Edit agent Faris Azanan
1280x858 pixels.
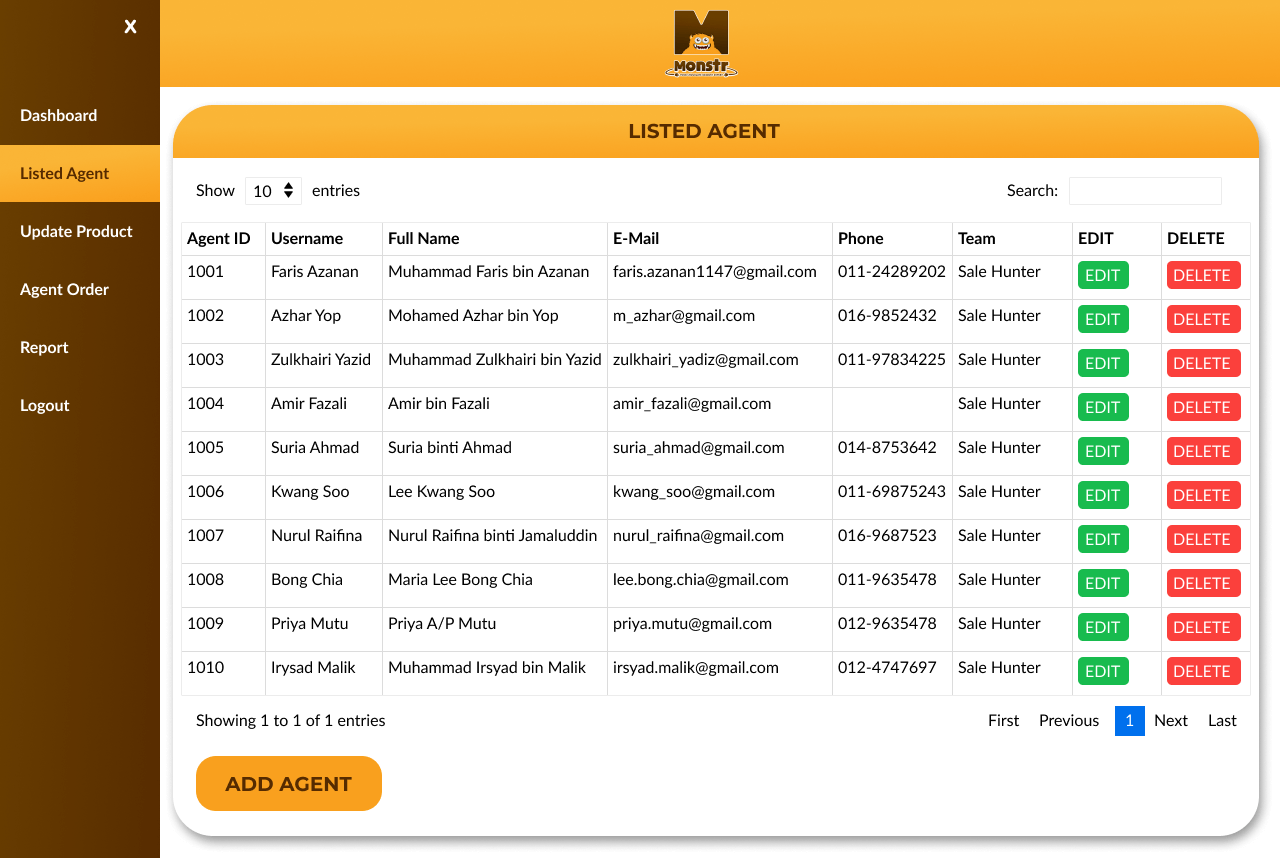tap(1102, 275)
